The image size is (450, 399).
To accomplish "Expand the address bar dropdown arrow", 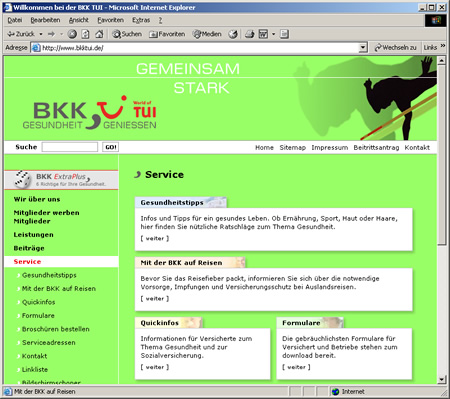I will click(363, 48).
